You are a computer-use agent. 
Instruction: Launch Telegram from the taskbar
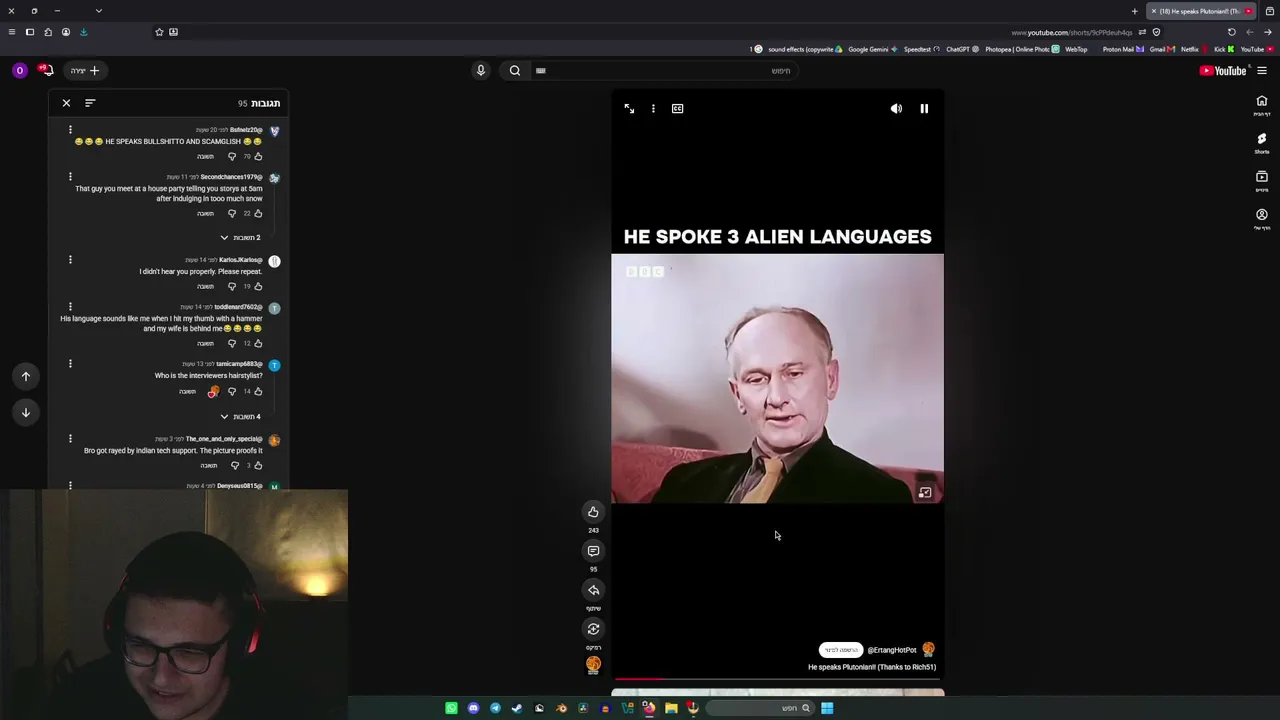[x=495, y=708]
